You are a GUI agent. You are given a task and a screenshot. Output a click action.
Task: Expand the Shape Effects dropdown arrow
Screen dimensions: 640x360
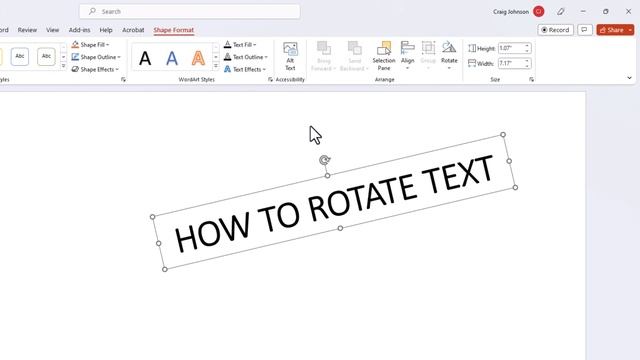pyautogui.click(x=117, y=69)
